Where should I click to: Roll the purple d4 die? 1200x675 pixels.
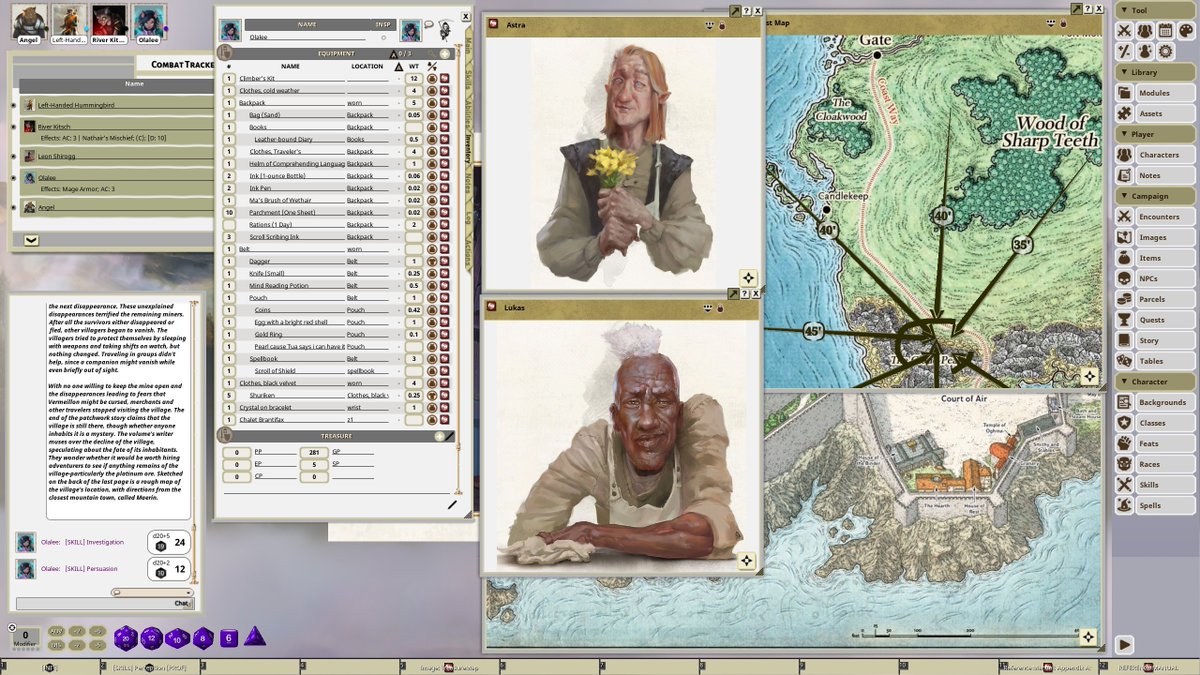pos(254,637)
